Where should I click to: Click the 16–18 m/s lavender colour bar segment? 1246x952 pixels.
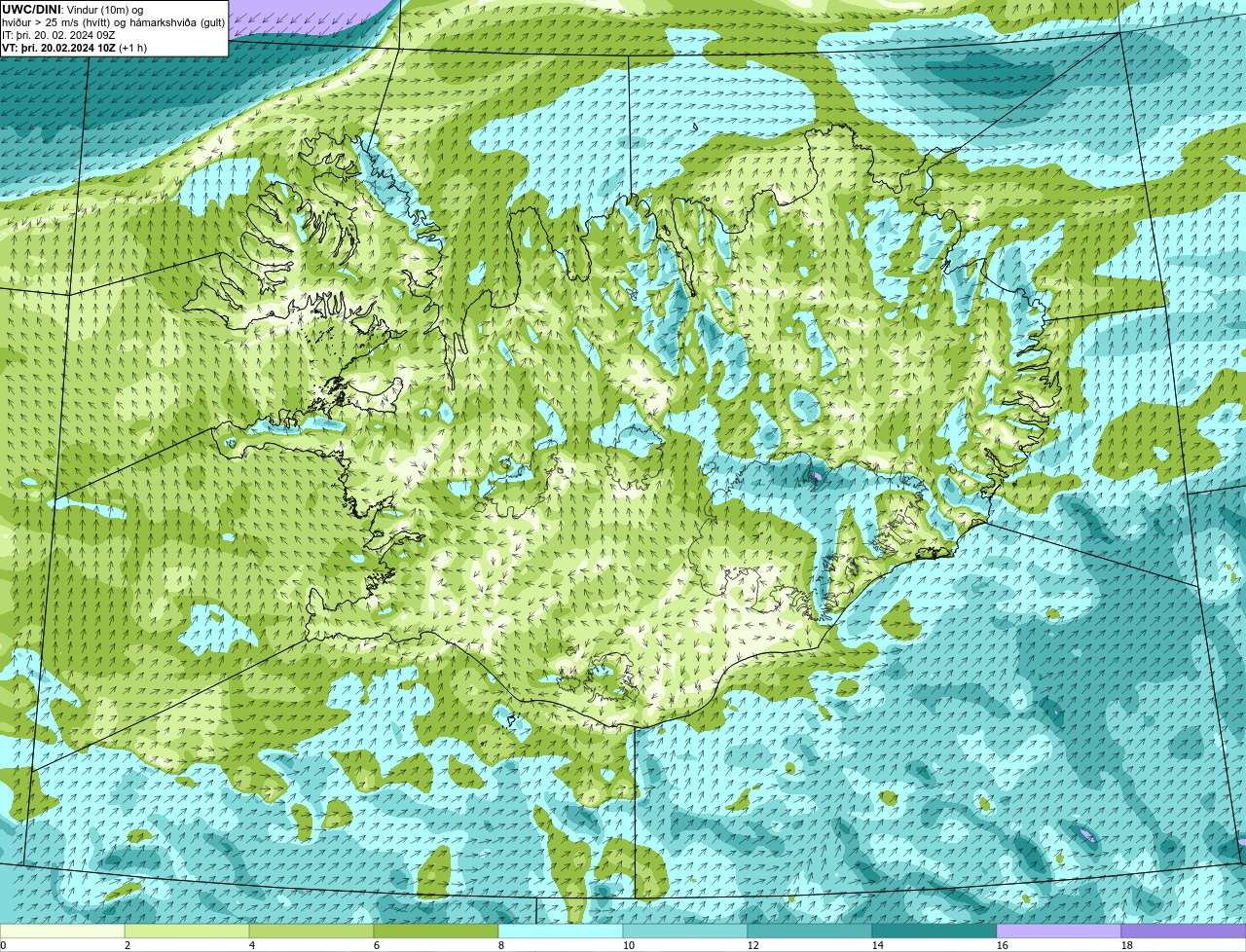pos(1059,931)
